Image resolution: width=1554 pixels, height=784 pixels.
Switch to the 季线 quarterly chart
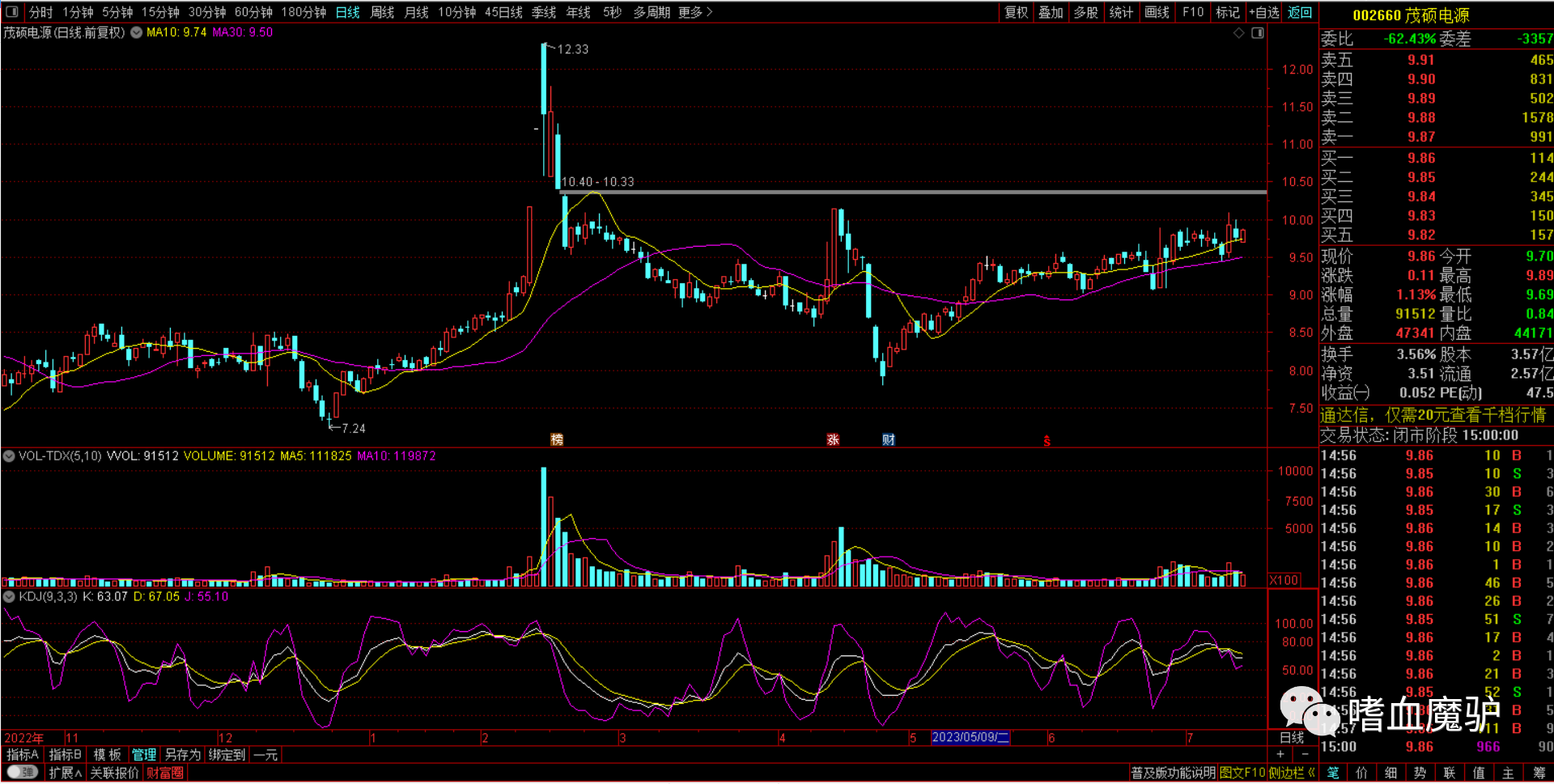coord(544,12)
